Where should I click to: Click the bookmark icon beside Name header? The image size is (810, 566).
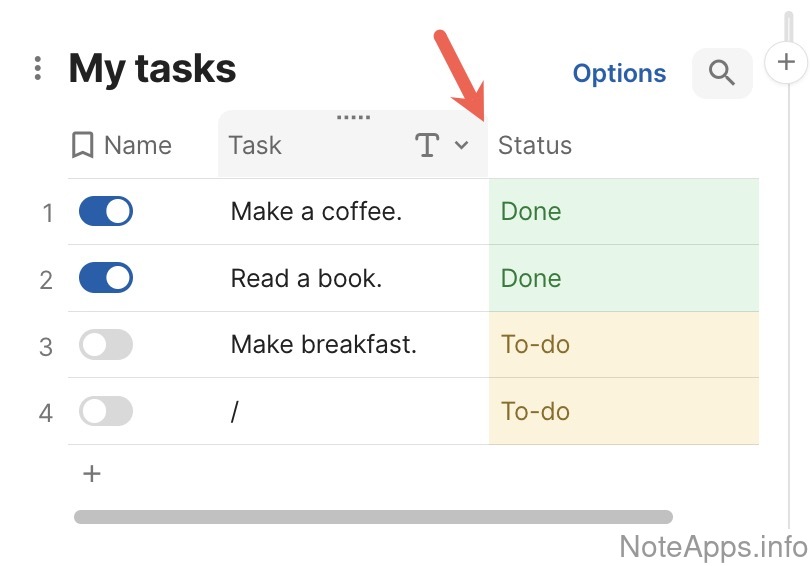click(x=83, y=146)
